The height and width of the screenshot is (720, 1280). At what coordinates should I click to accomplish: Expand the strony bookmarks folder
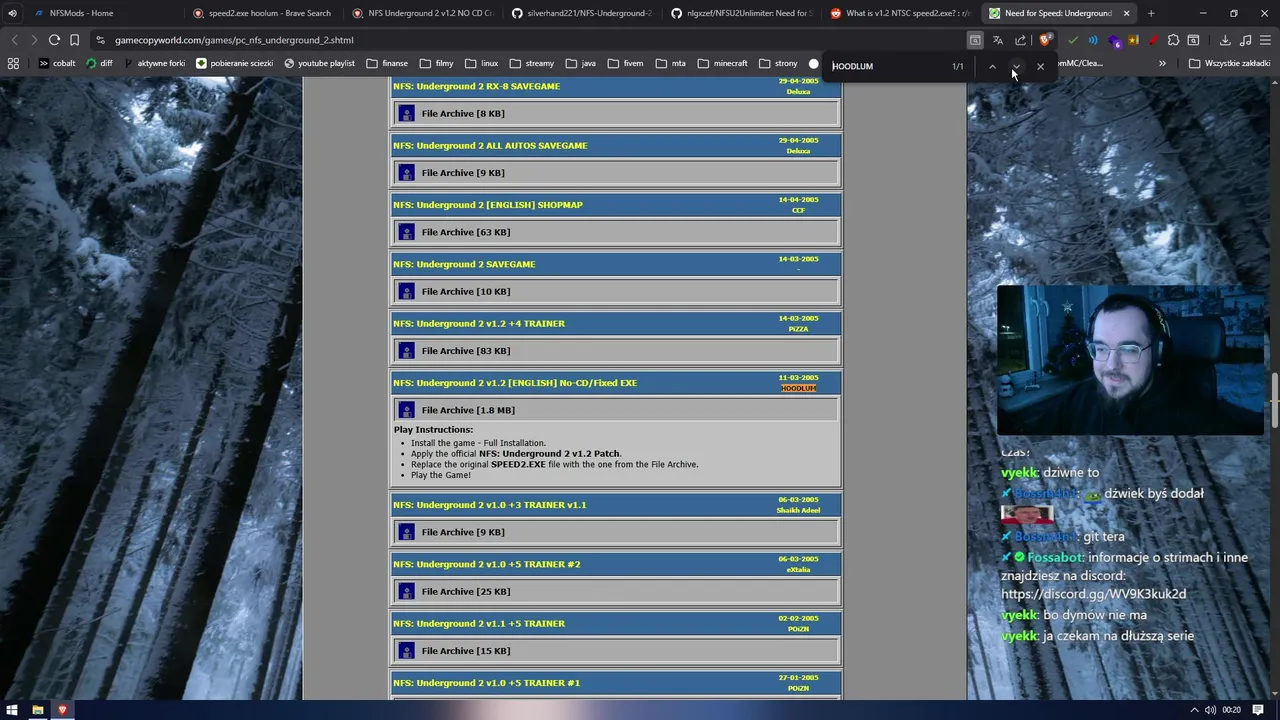[x=778, y=63]
